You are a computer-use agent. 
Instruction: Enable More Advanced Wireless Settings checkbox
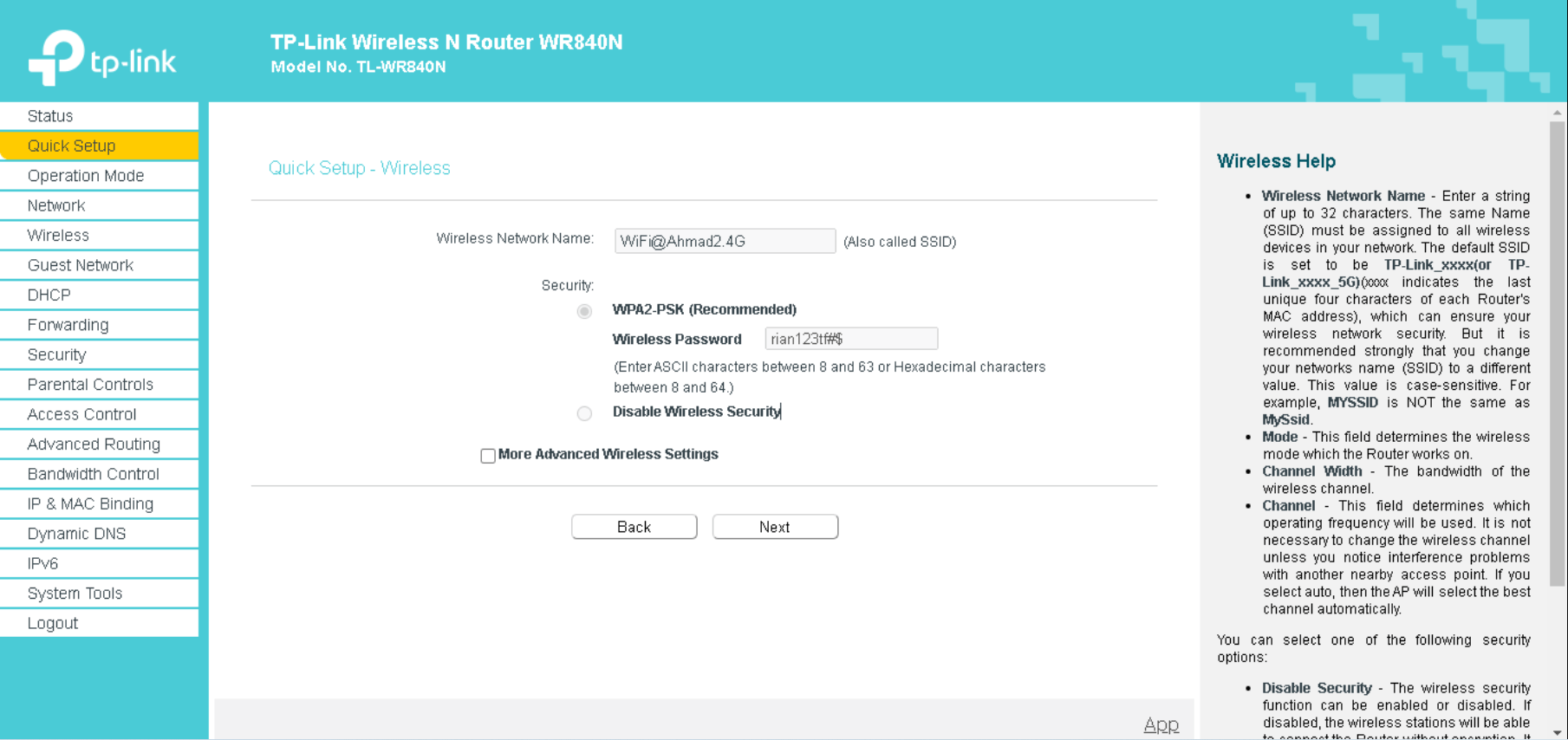coord(488,456)
